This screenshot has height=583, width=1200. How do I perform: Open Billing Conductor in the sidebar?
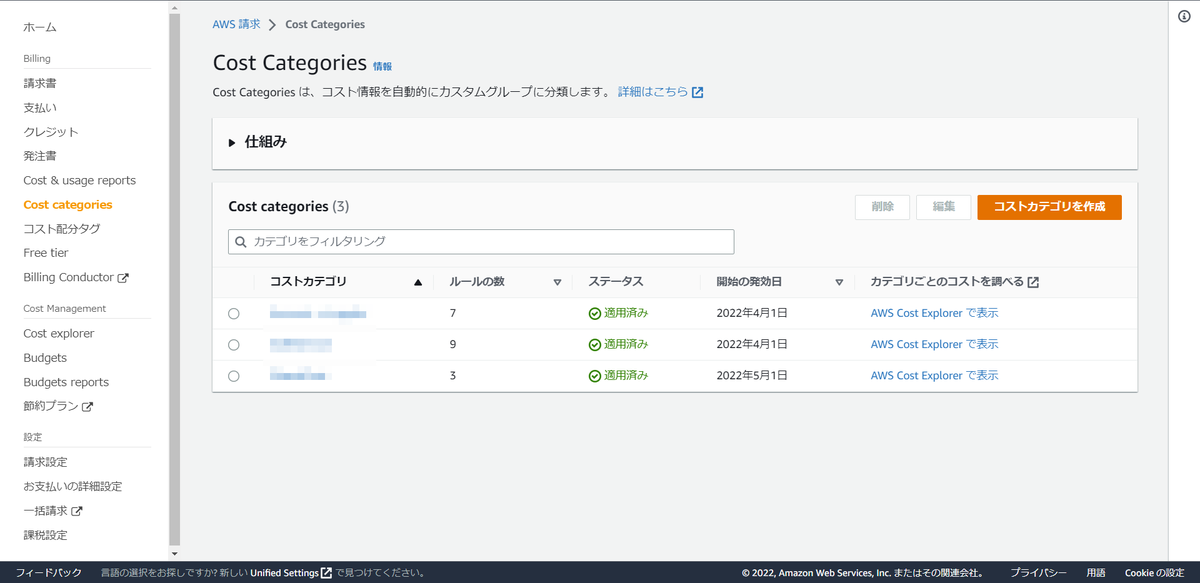click(68, 277)
